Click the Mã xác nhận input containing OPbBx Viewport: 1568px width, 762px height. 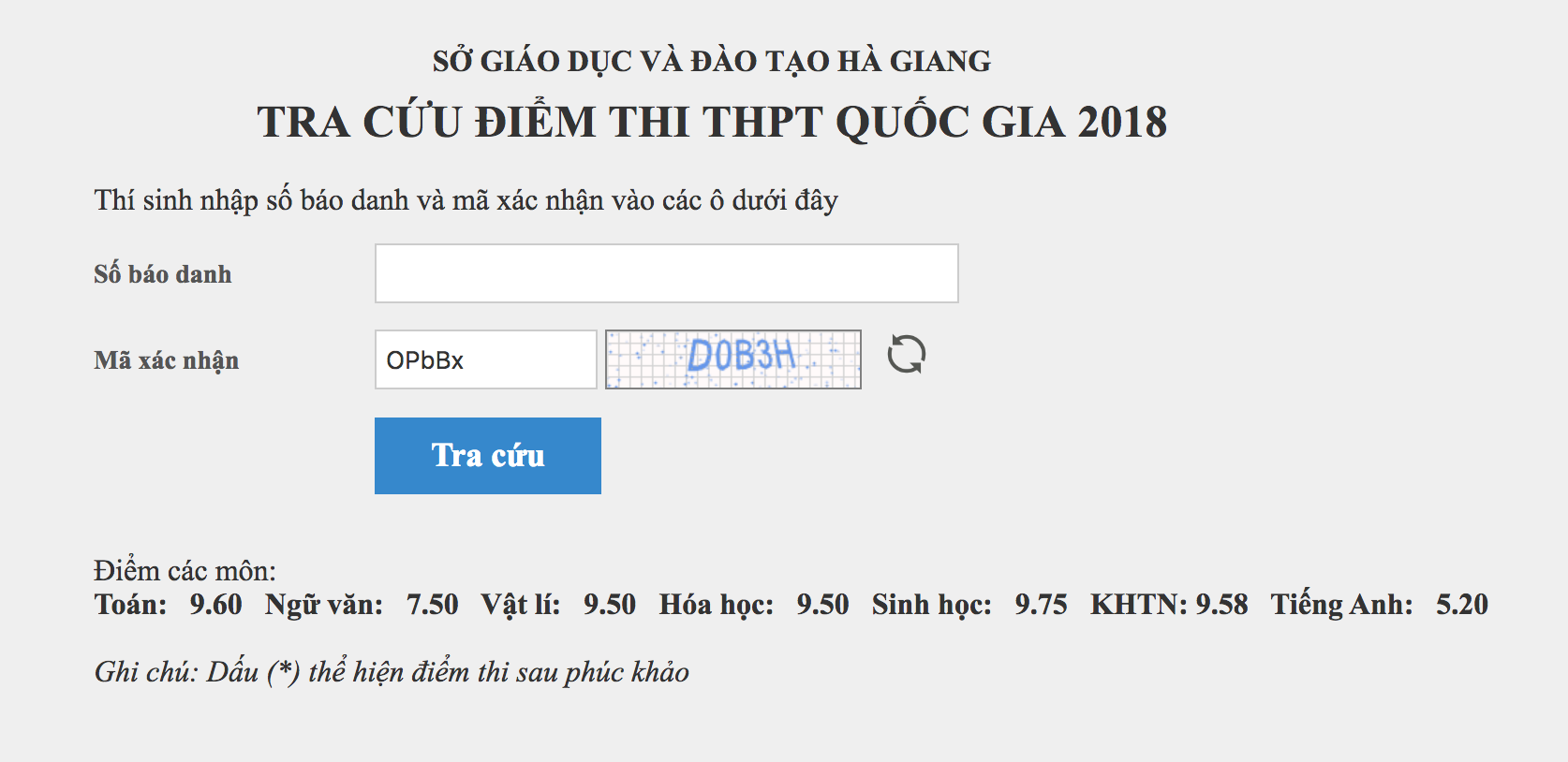point(486,359)
